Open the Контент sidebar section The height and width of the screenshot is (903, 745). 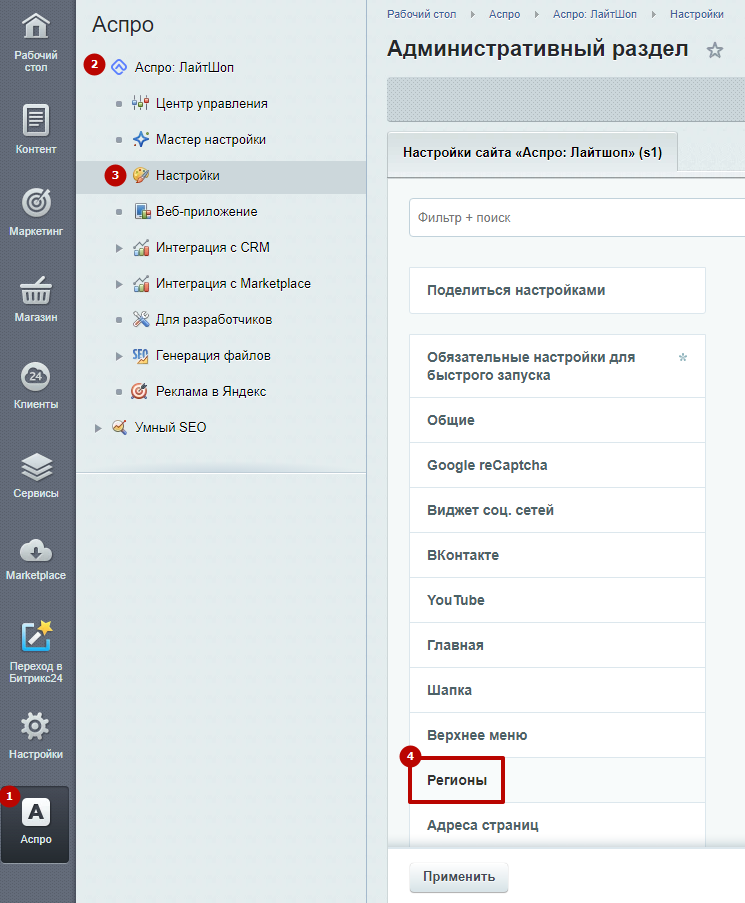click(x=36, y=129)
